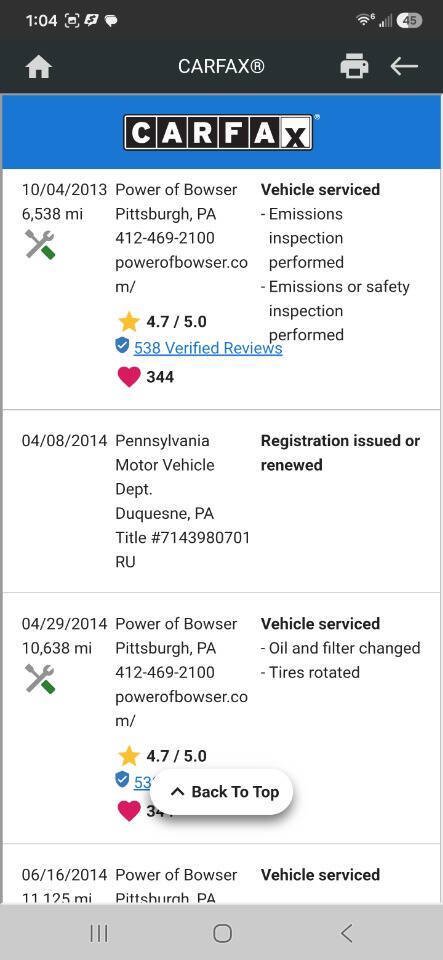
Task: Click the Back To Top button
Action: coord(222,792)
